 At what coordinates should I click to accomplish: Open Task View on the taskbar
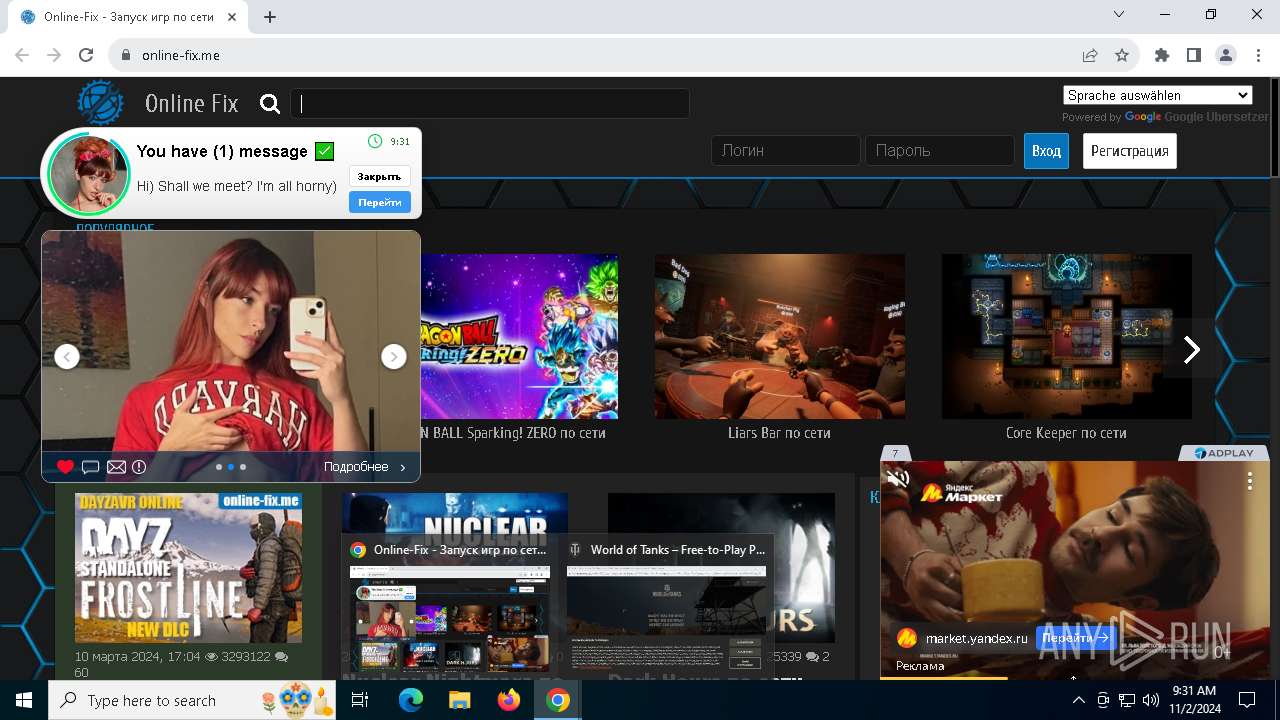(361, 700)
